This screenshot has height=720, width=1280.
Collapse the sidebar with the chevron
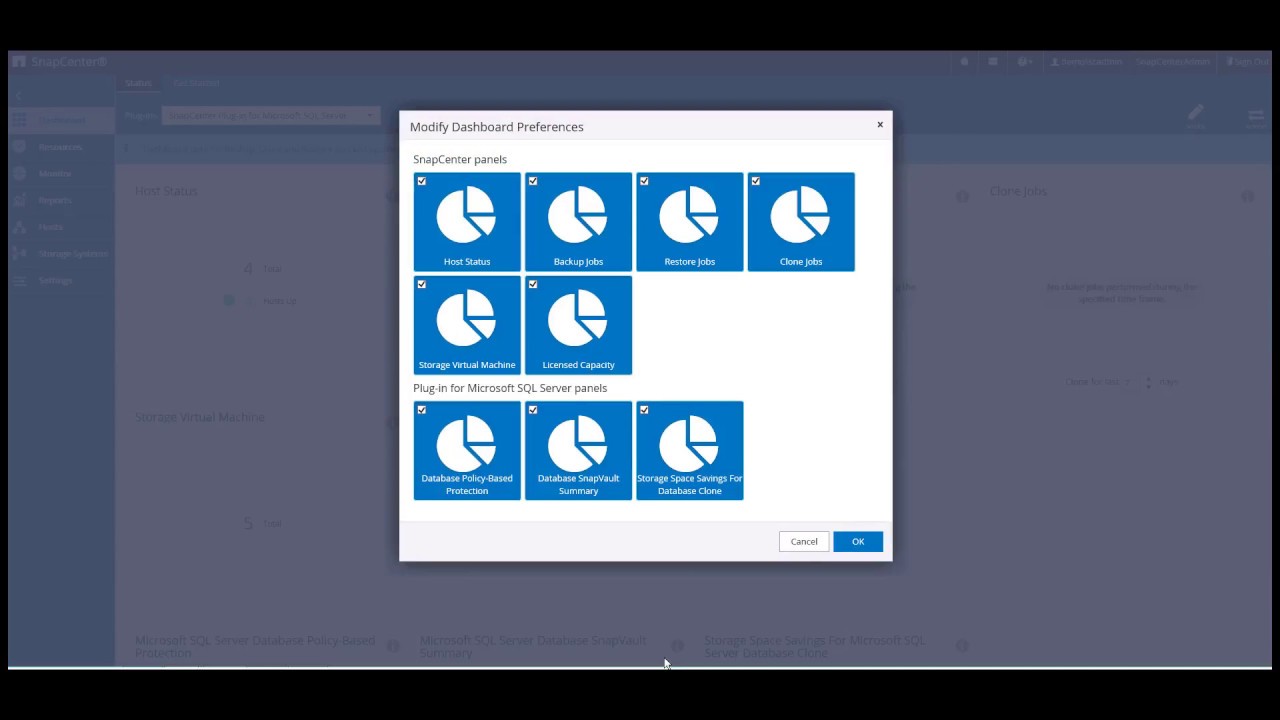pos(18,95)
